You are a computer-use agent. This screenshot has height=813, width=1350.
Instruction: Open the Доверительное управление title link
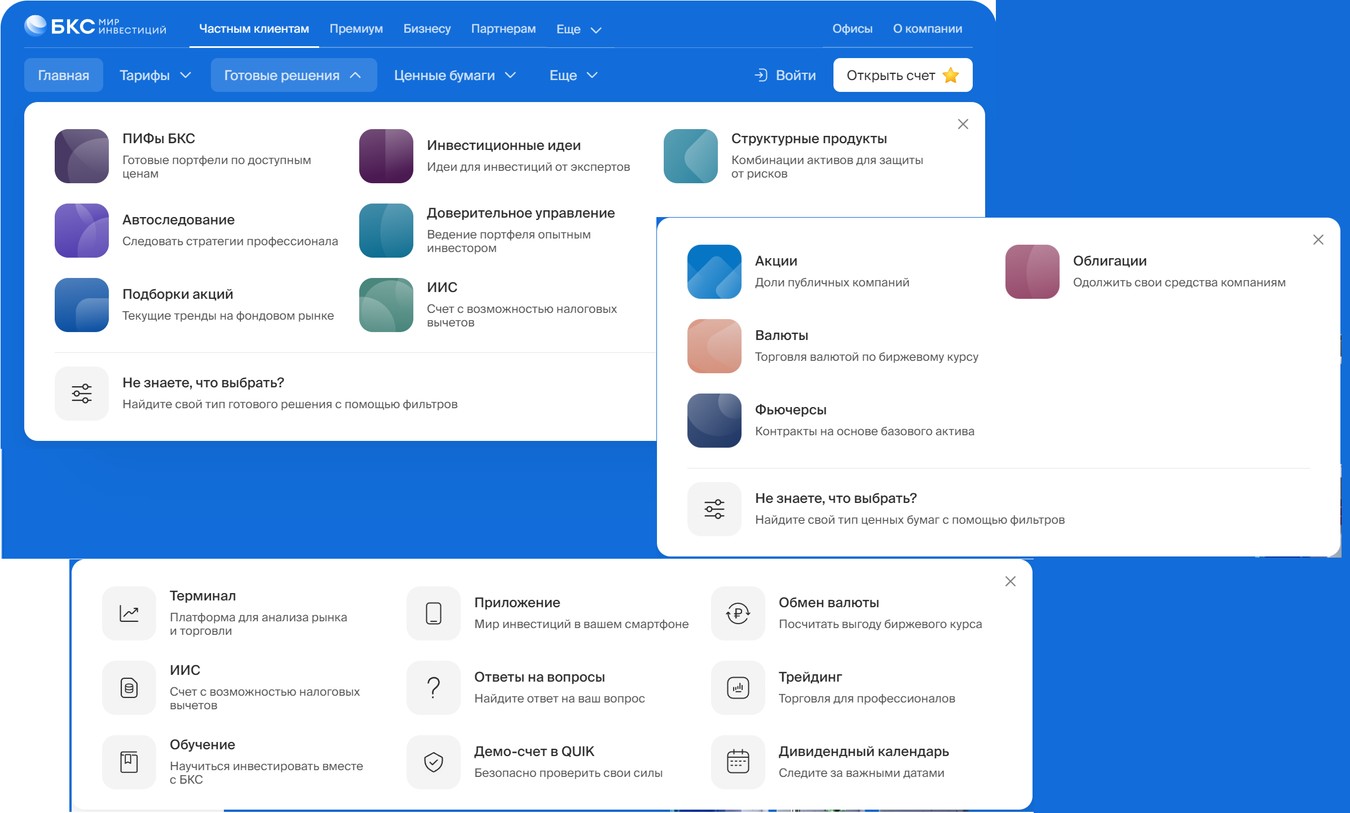(521, 213)
